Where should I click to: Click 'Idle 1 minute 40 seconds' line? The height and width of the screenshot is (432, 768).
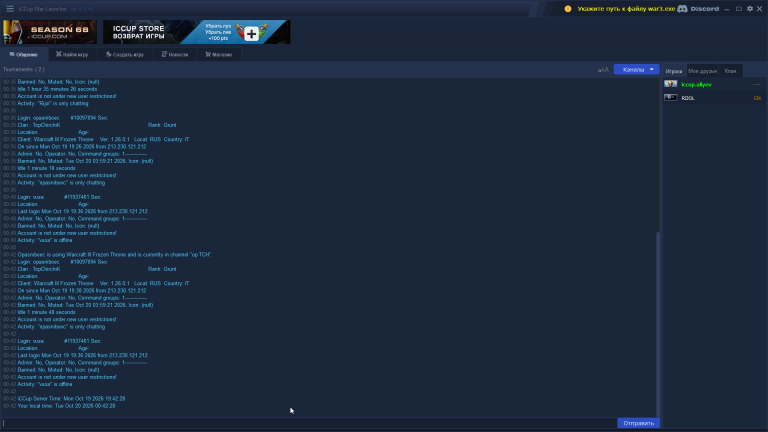46,312
